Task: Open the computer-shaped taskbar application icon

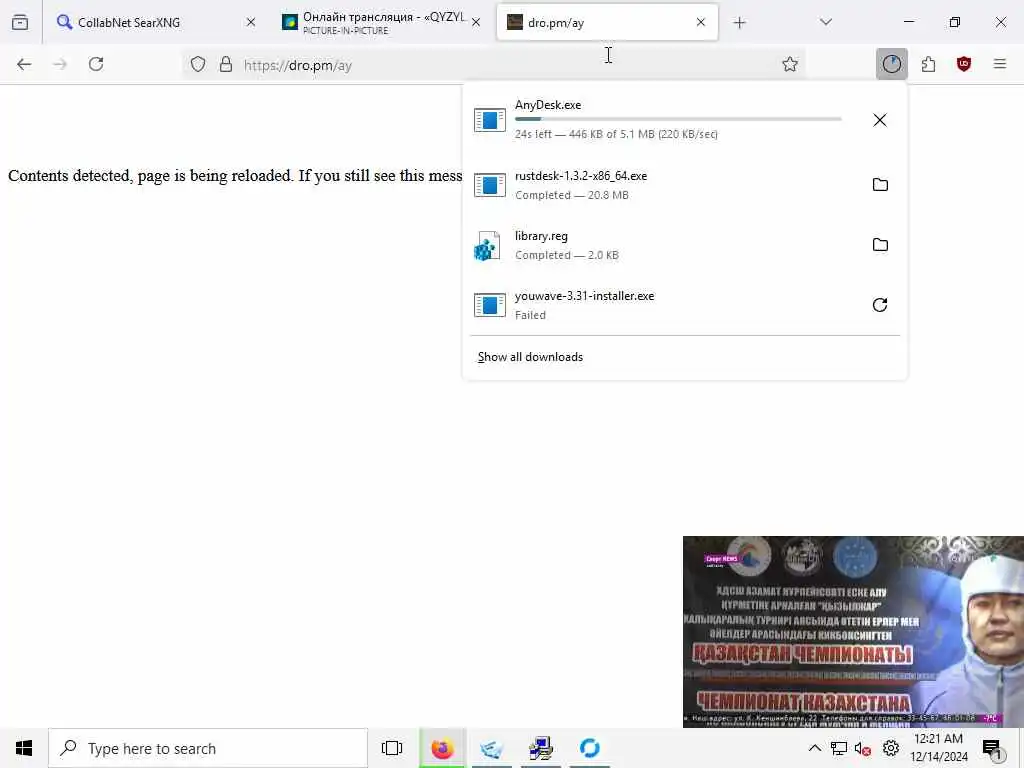Action: 541,748
